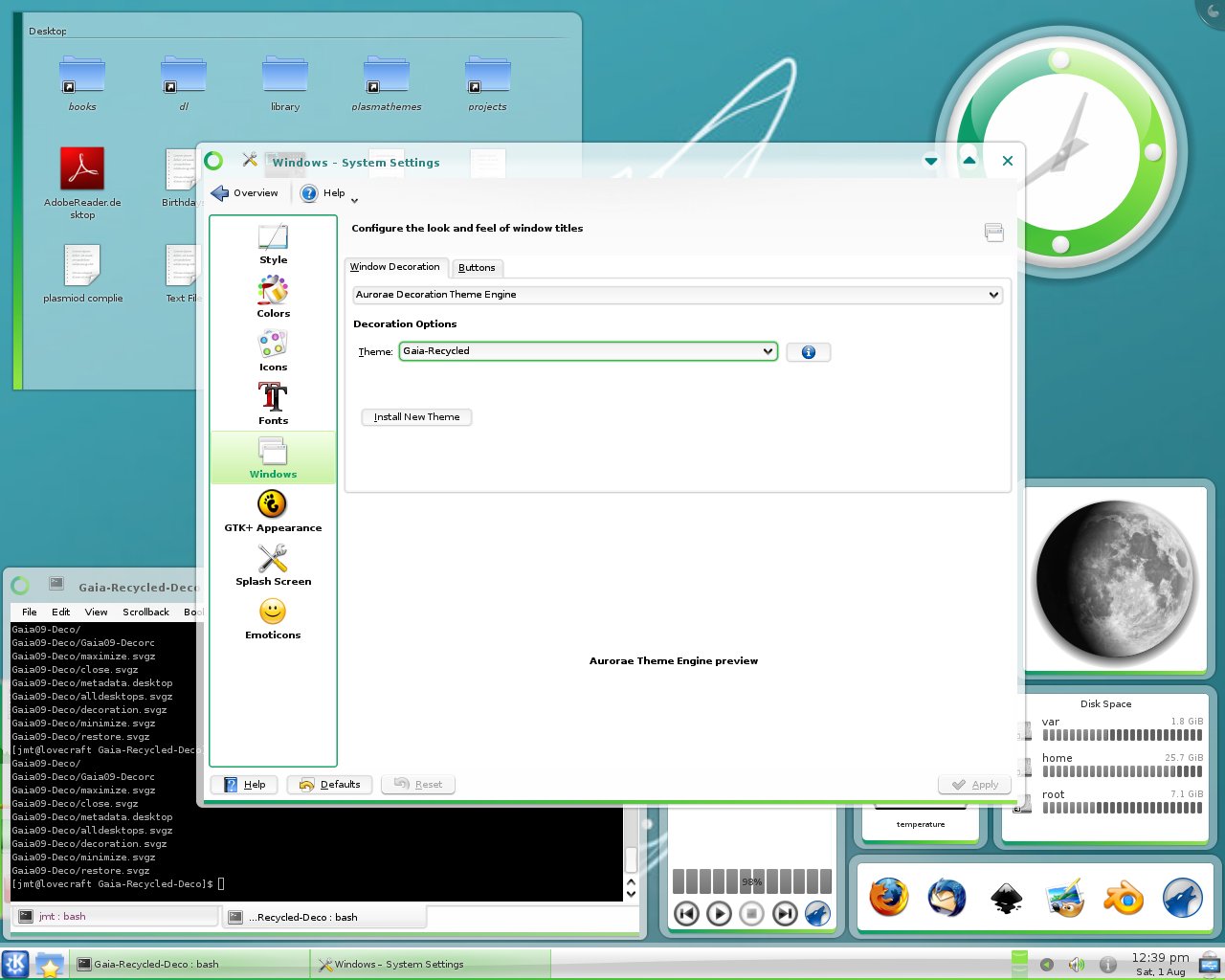The width and height of the screenshot is (1225, 980).
Task: Click the Defaults button
Action: tap(330, 785)
